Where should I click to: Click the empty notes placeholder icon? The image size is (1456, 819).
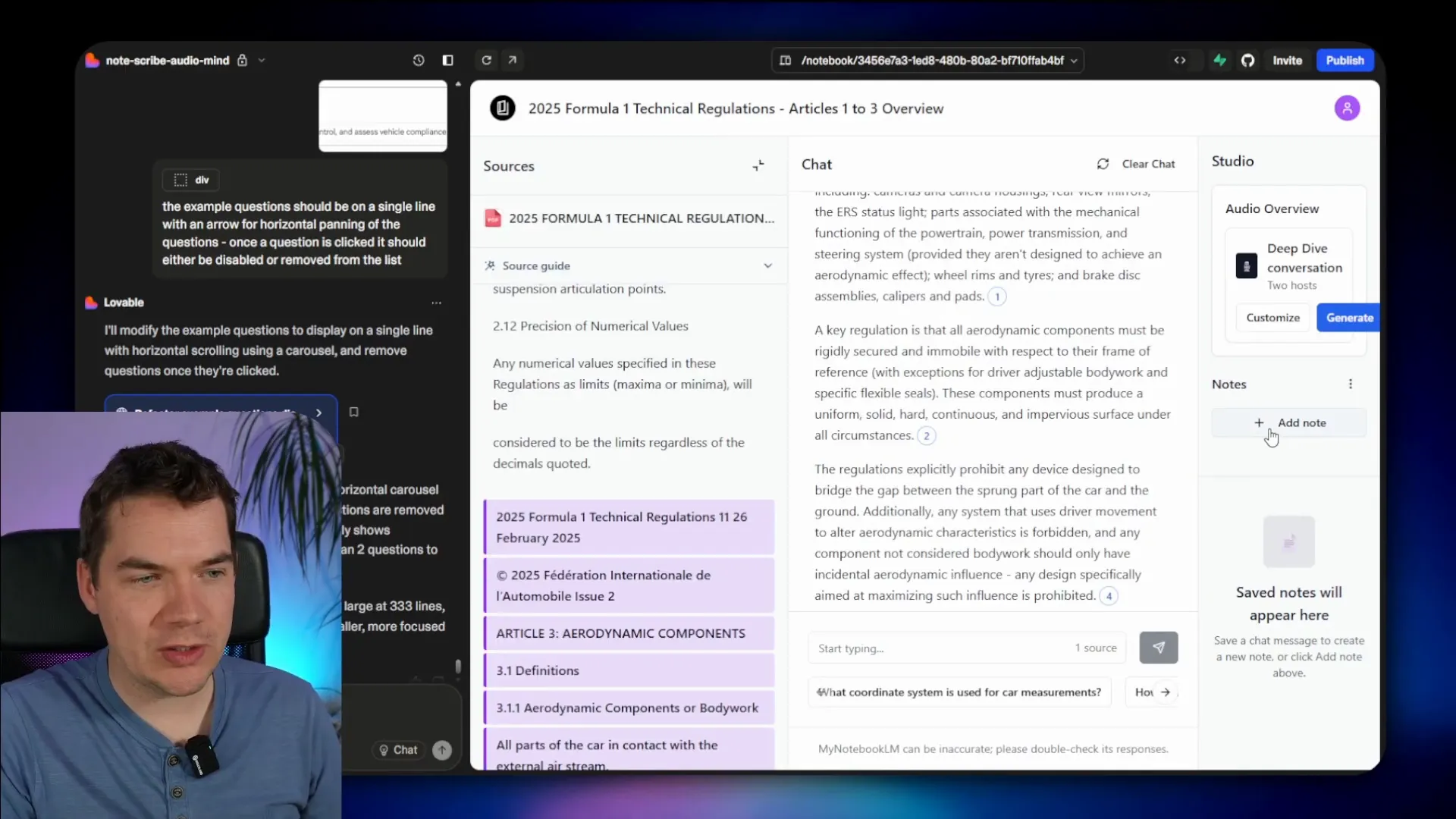(x=1288, y=541)
